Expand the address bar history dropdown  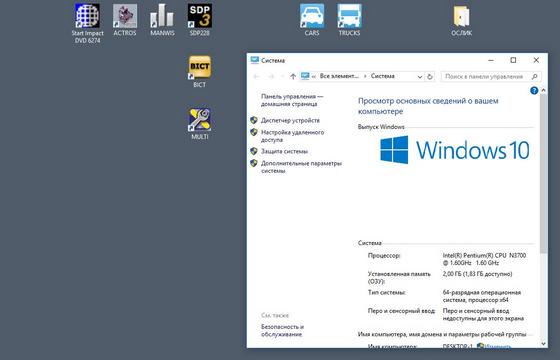tap(420, 76)
